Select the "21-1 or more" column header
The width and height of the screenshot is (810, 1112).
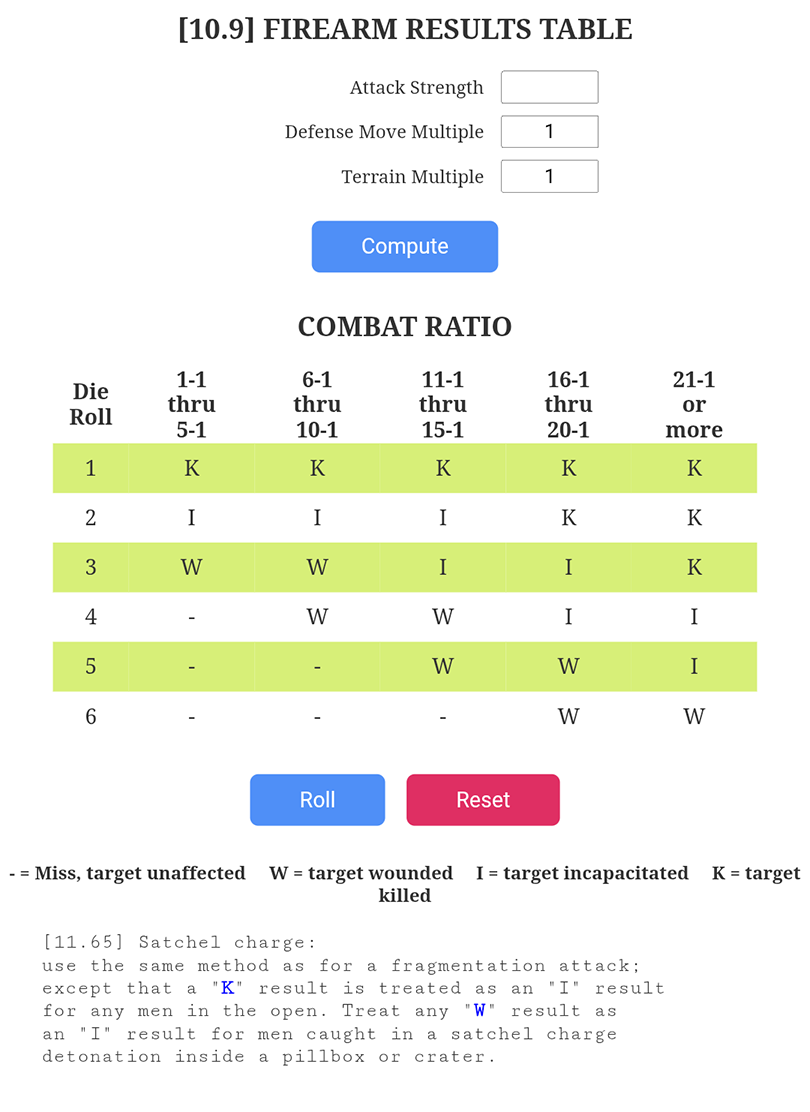tap(694, 404)
